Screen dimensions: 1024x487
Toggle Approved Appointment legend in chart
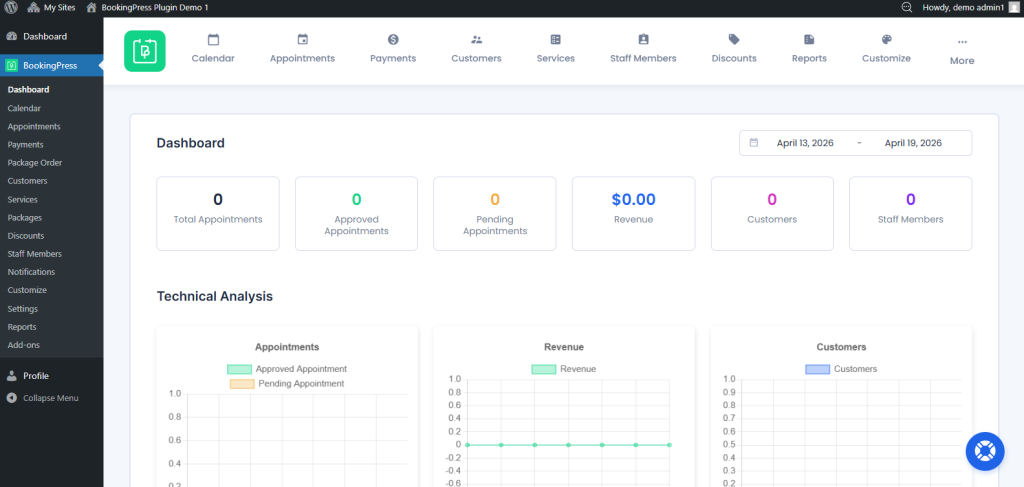coord(287,369)
